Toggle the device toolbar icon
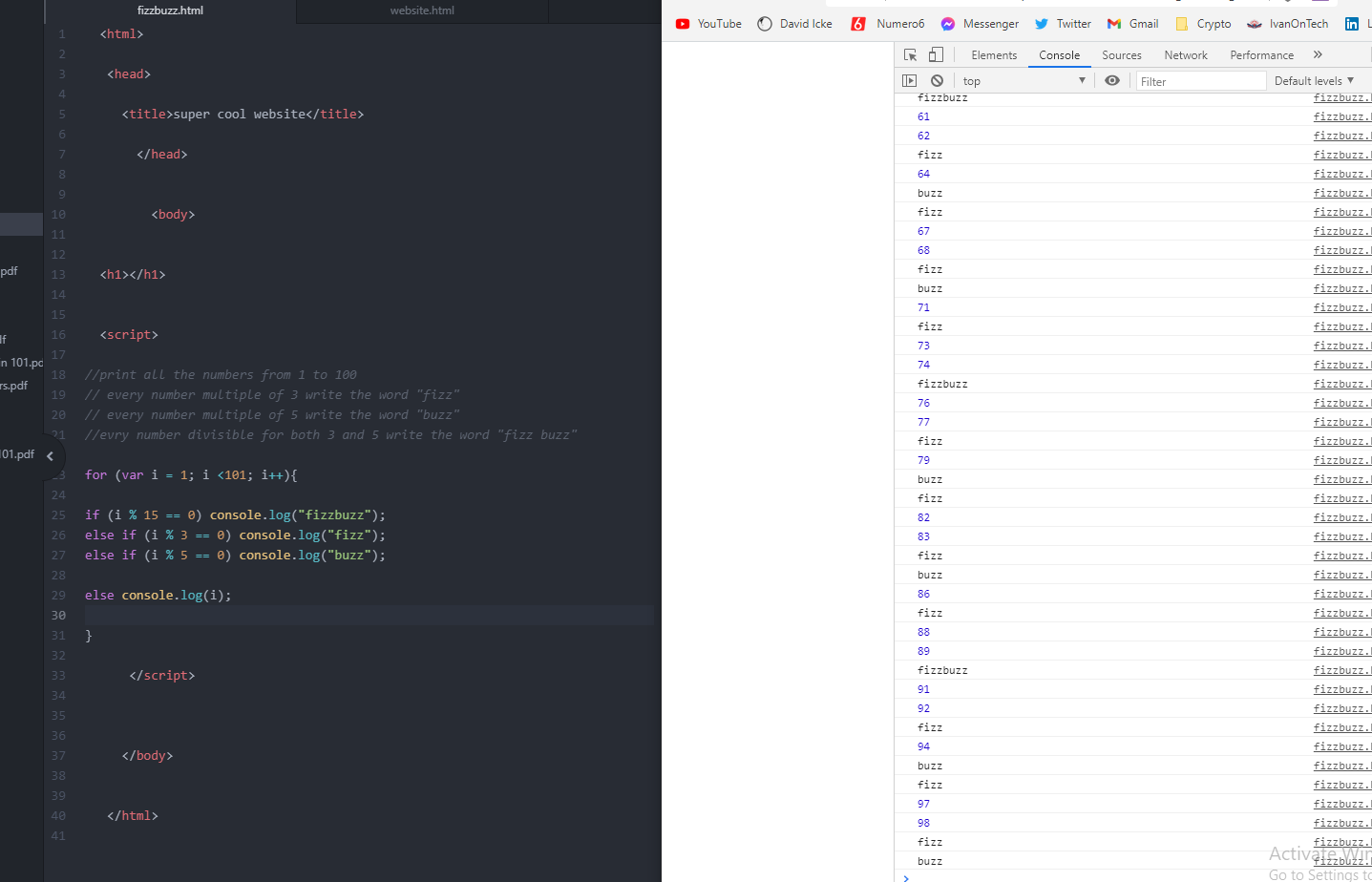1372x882 pixels. point(936,54)
